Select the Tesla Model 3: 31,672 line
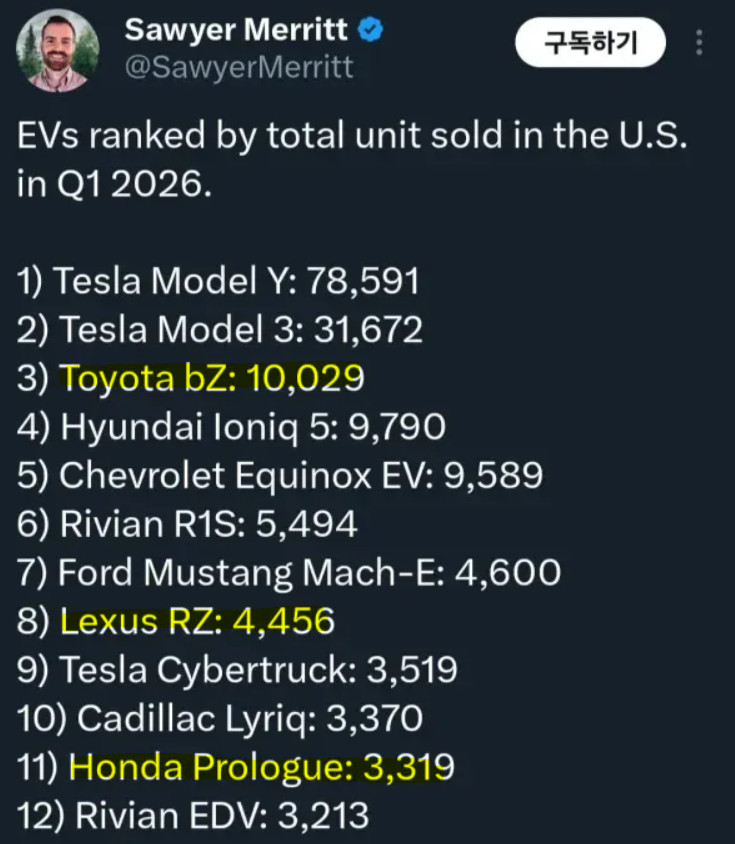 point(220,329)
